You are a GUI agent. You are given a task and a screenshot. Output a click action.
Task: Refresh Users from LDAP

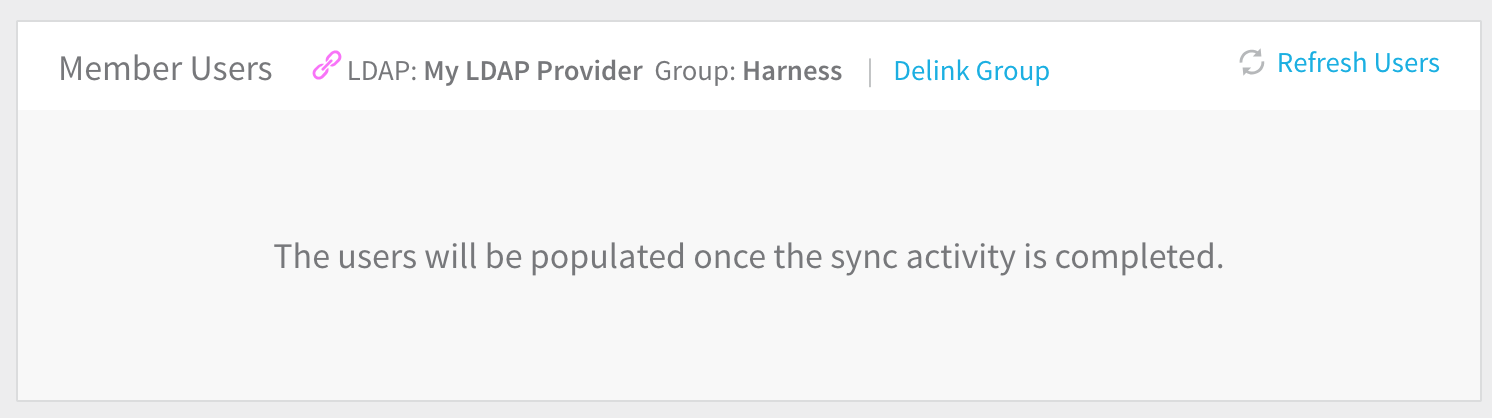click(x=1358, y=63)
